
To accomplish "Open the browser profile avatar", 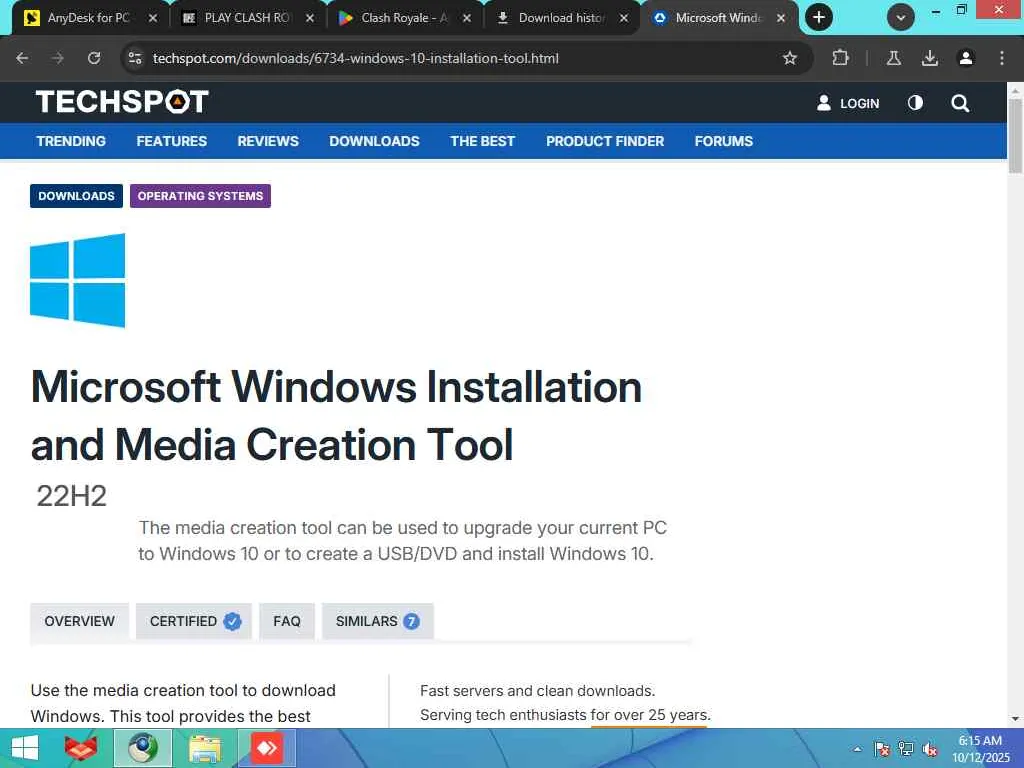I will click(965, 58).
